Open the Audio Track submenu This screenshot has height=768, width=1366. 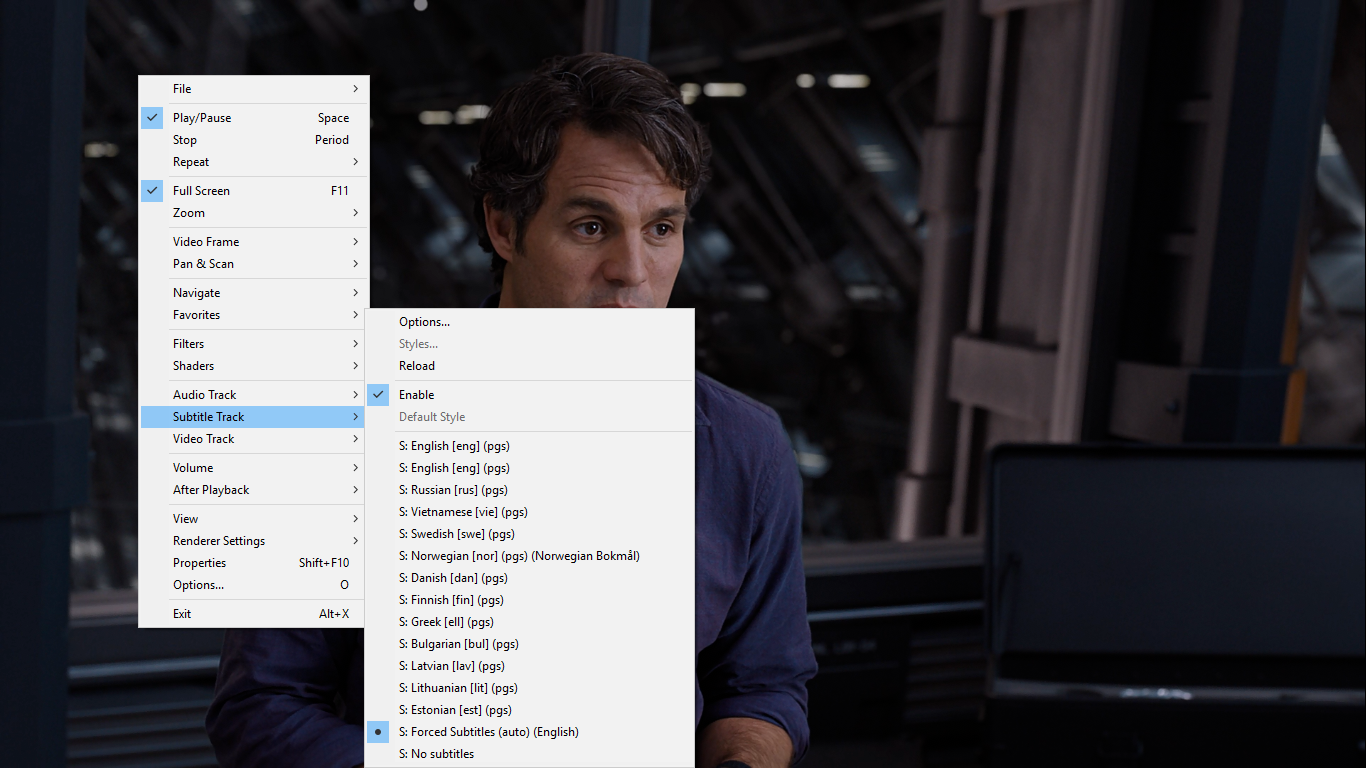pos(253,395)
